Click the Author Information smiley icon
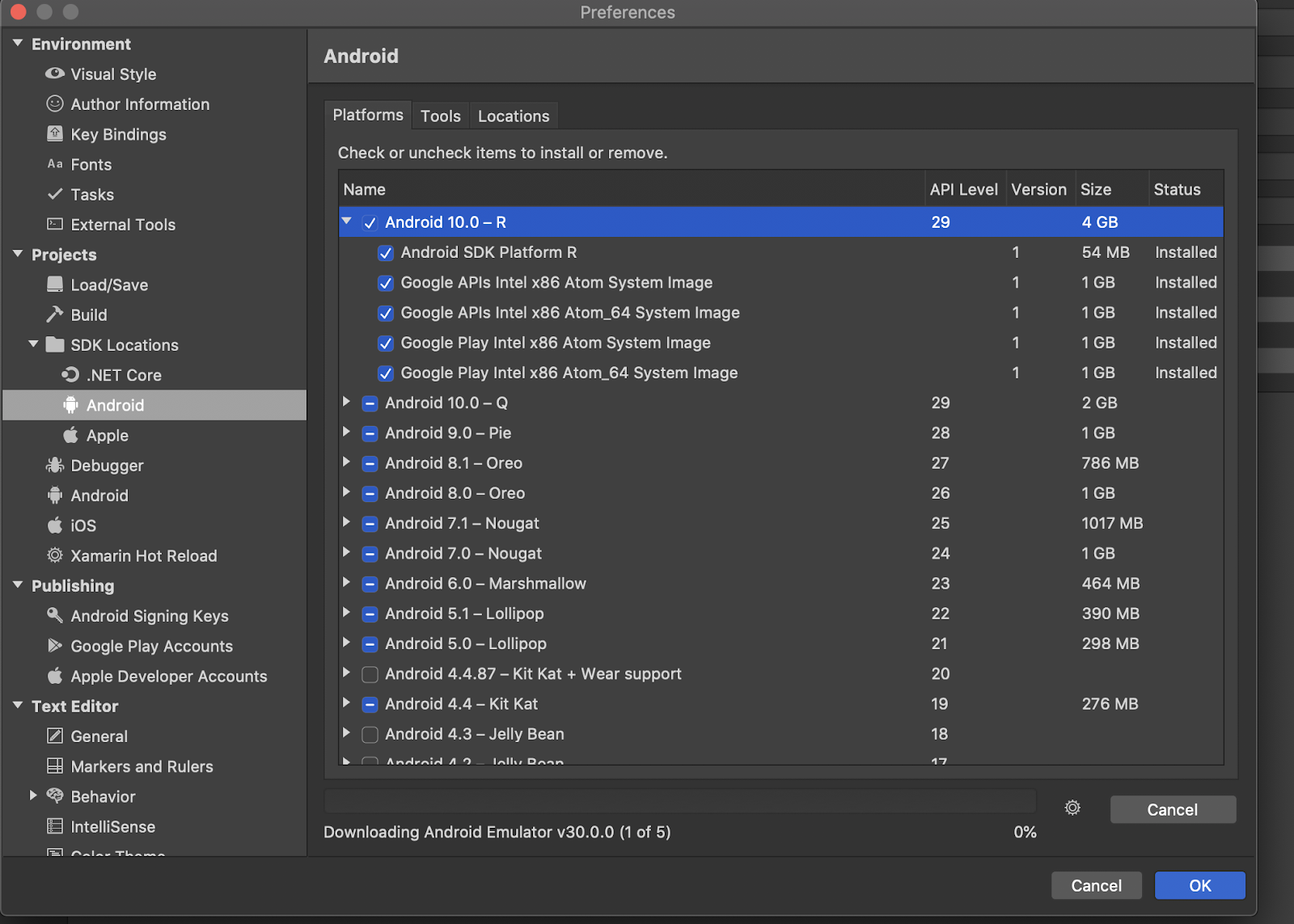 click(x=55, y=103)
